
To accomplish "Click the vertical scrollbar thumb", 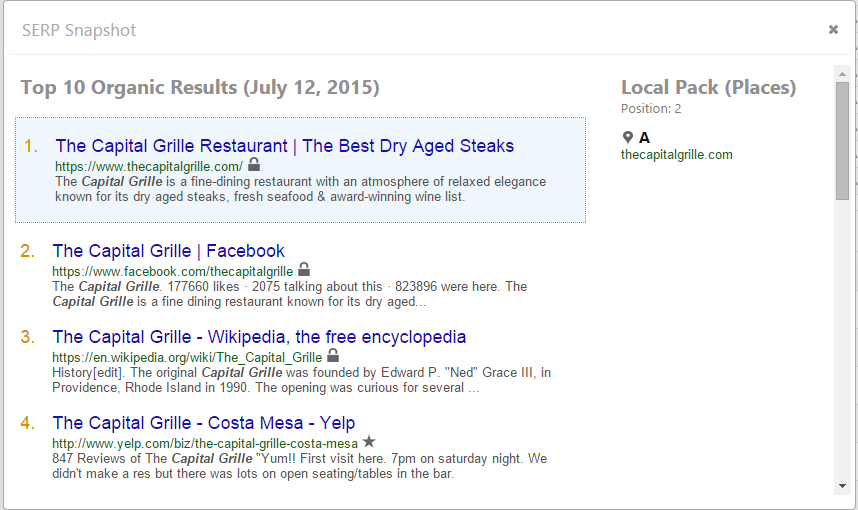I will pyautogui.click(x=842, y=140).
